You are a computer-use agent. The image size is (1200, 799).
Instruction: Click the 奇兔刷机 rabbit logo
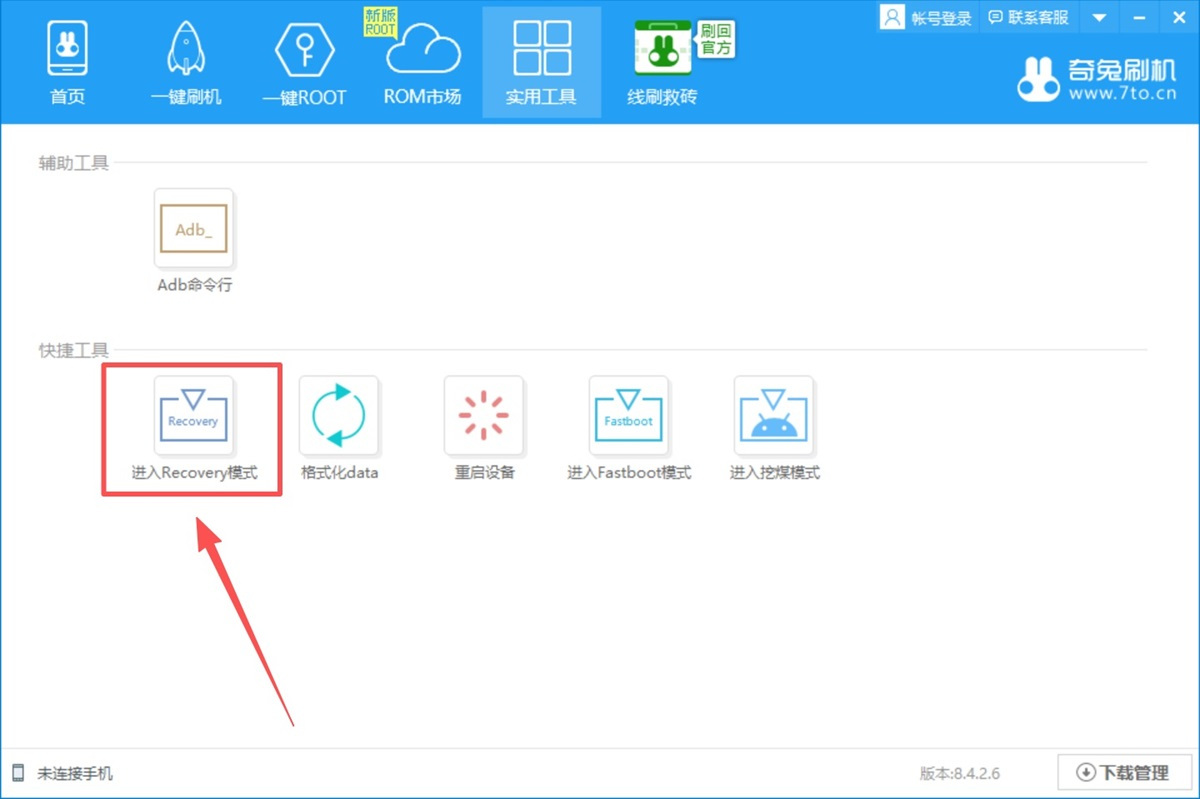coord(1038,79)
